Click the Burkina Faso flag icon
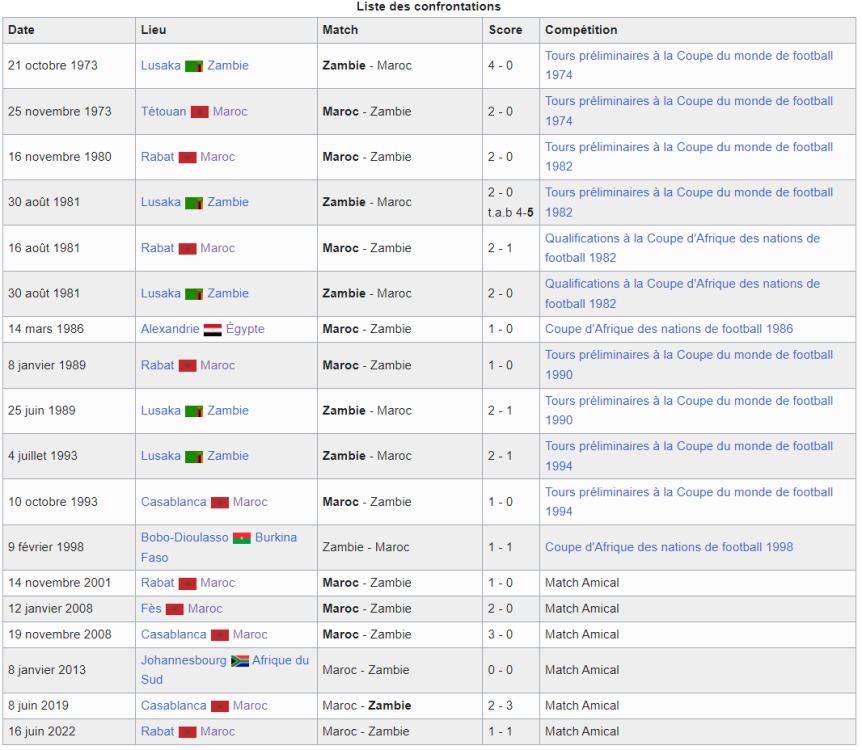This screenshot has height=750, width=862. click(x=241, y=538)
